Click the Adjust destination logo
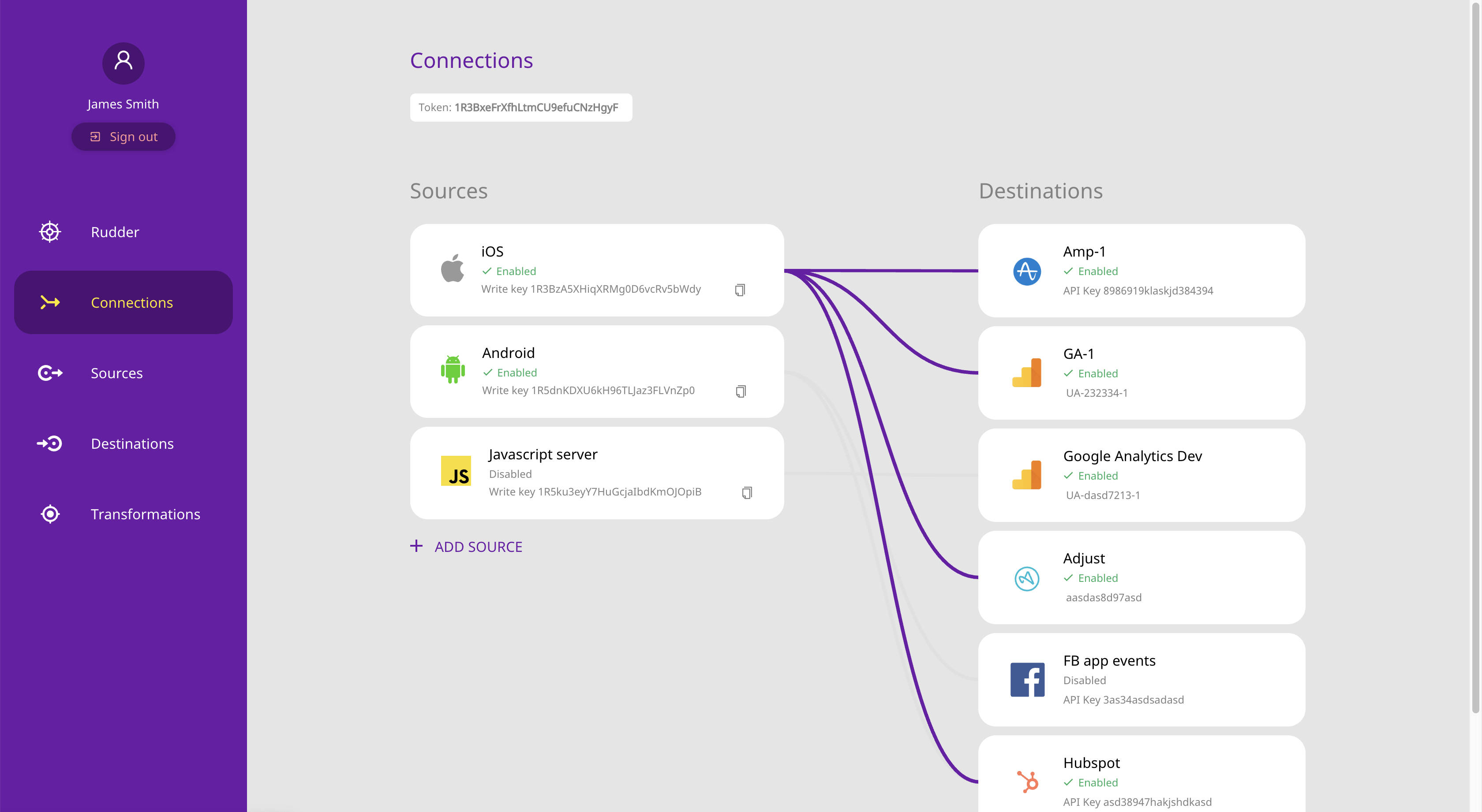Viewport: 1482px width, 812px height. click(1026, 578)
